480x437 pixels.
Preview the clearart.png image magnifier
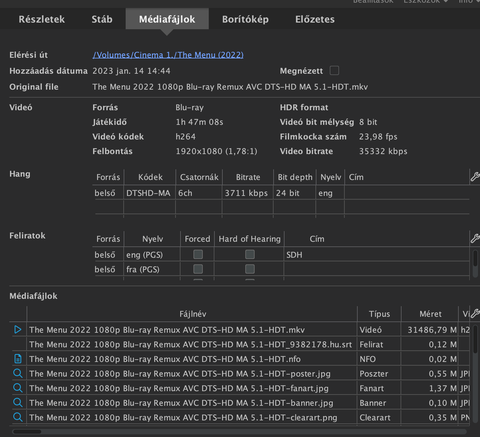18,417
